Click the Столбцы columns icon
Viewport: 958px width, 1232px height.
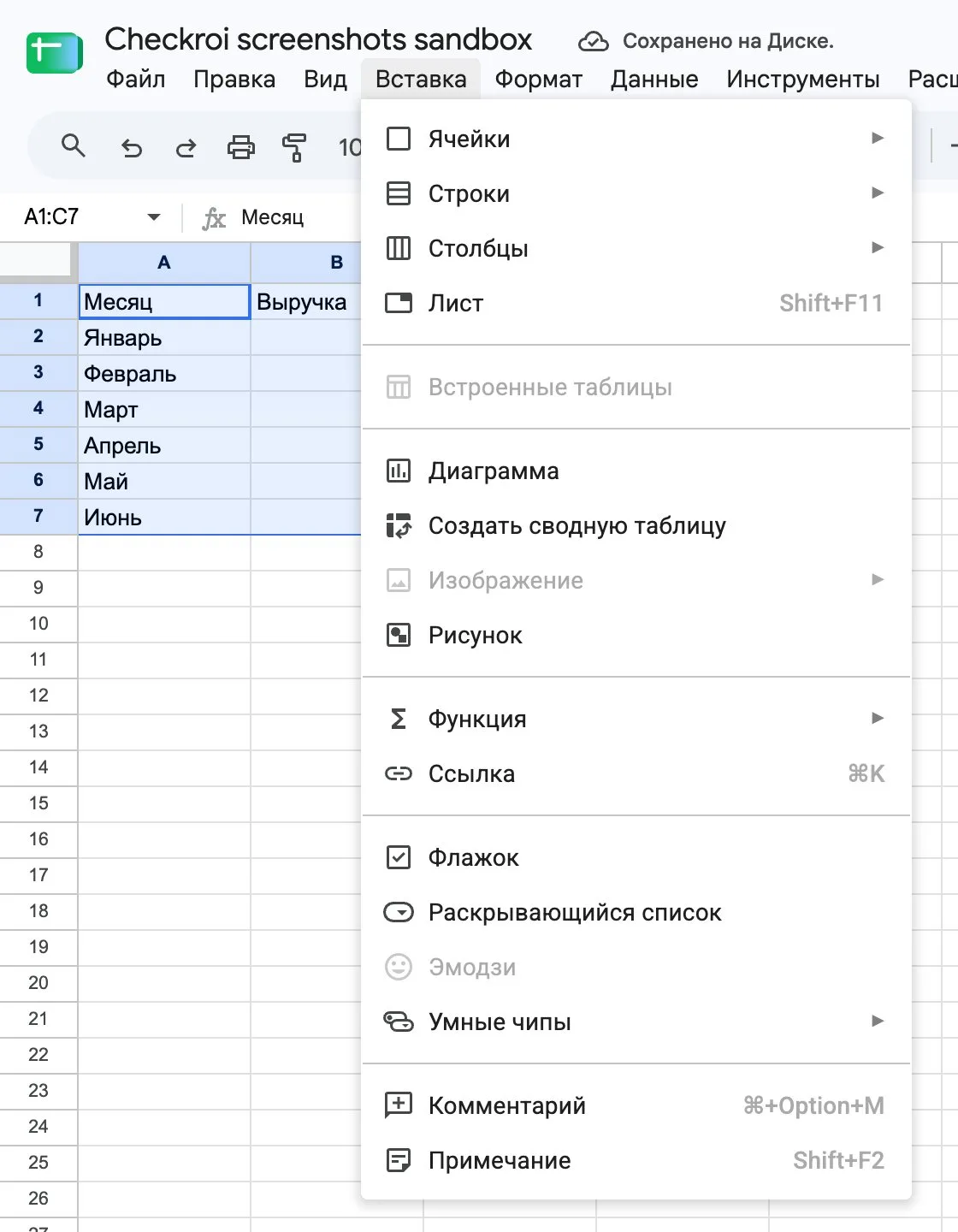399,248
